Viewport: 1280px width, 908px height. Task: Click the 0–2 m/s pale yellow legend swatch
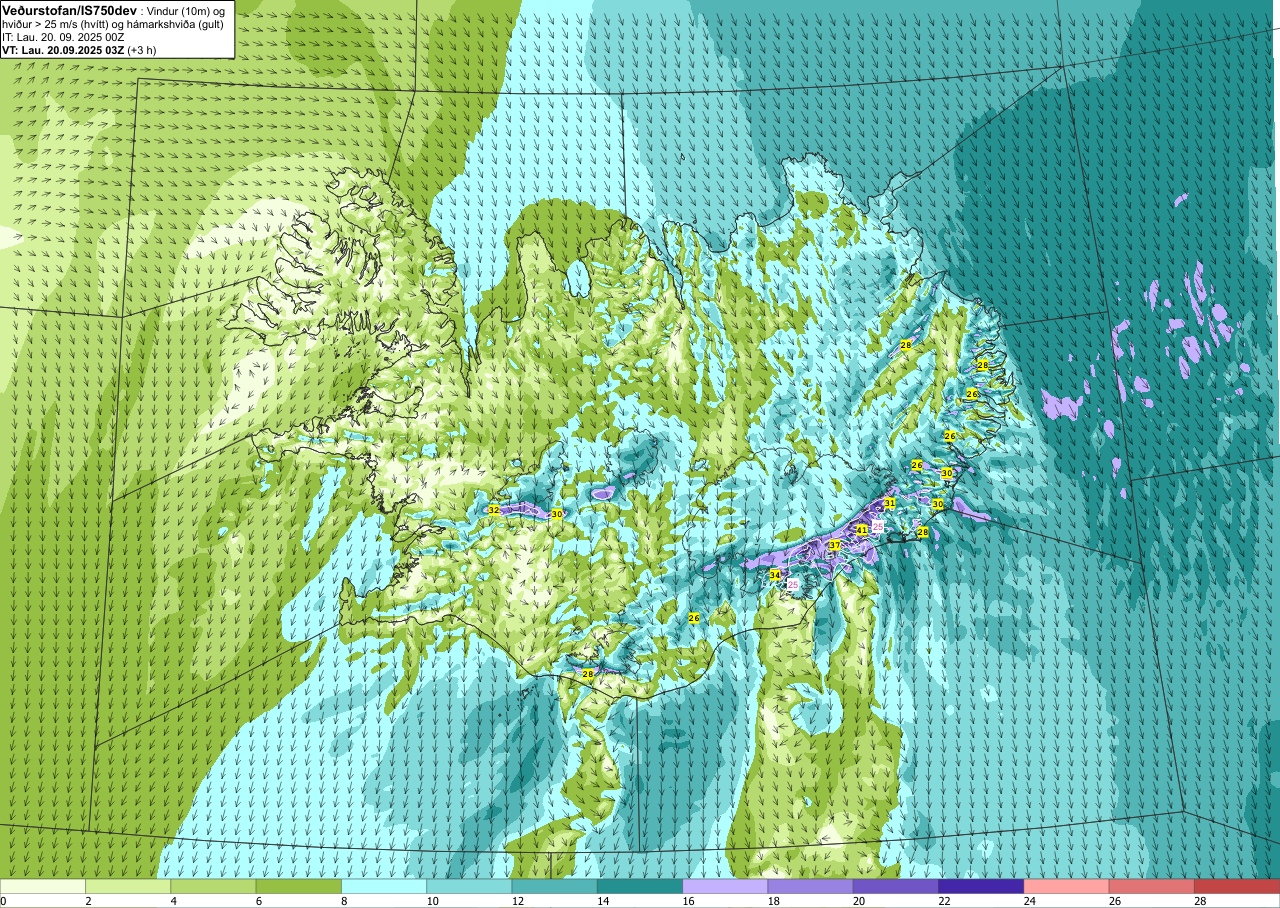coord(43,886)
